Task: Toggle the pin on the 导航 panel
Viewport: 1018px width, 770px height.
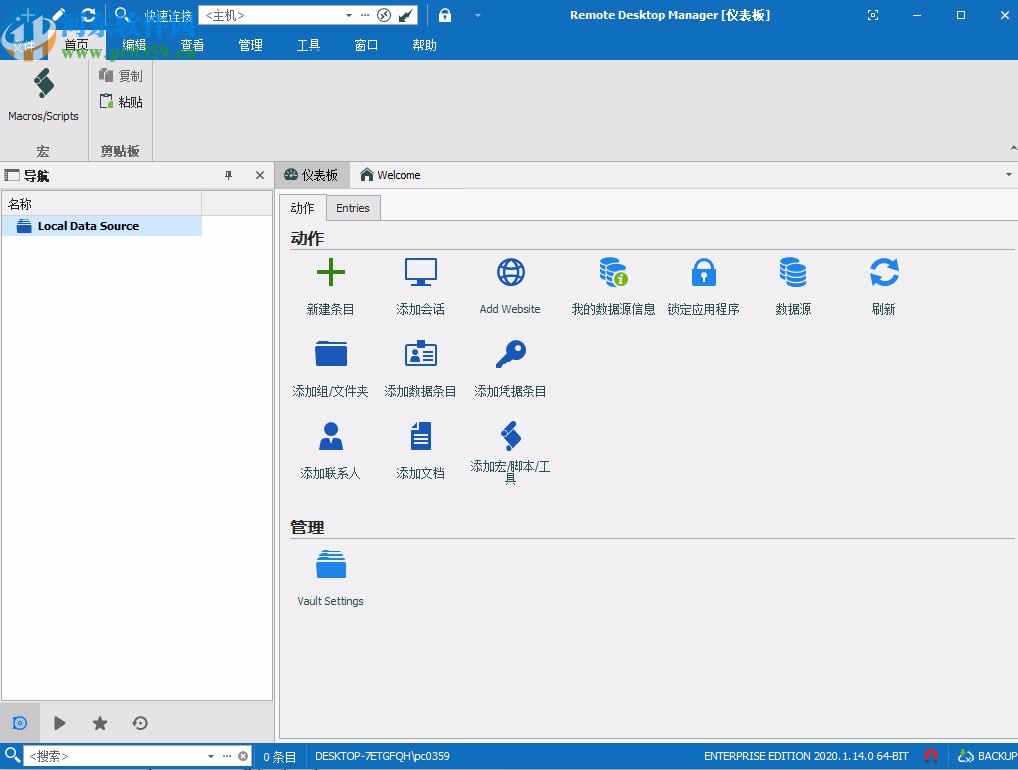Action: click(228, 175)
